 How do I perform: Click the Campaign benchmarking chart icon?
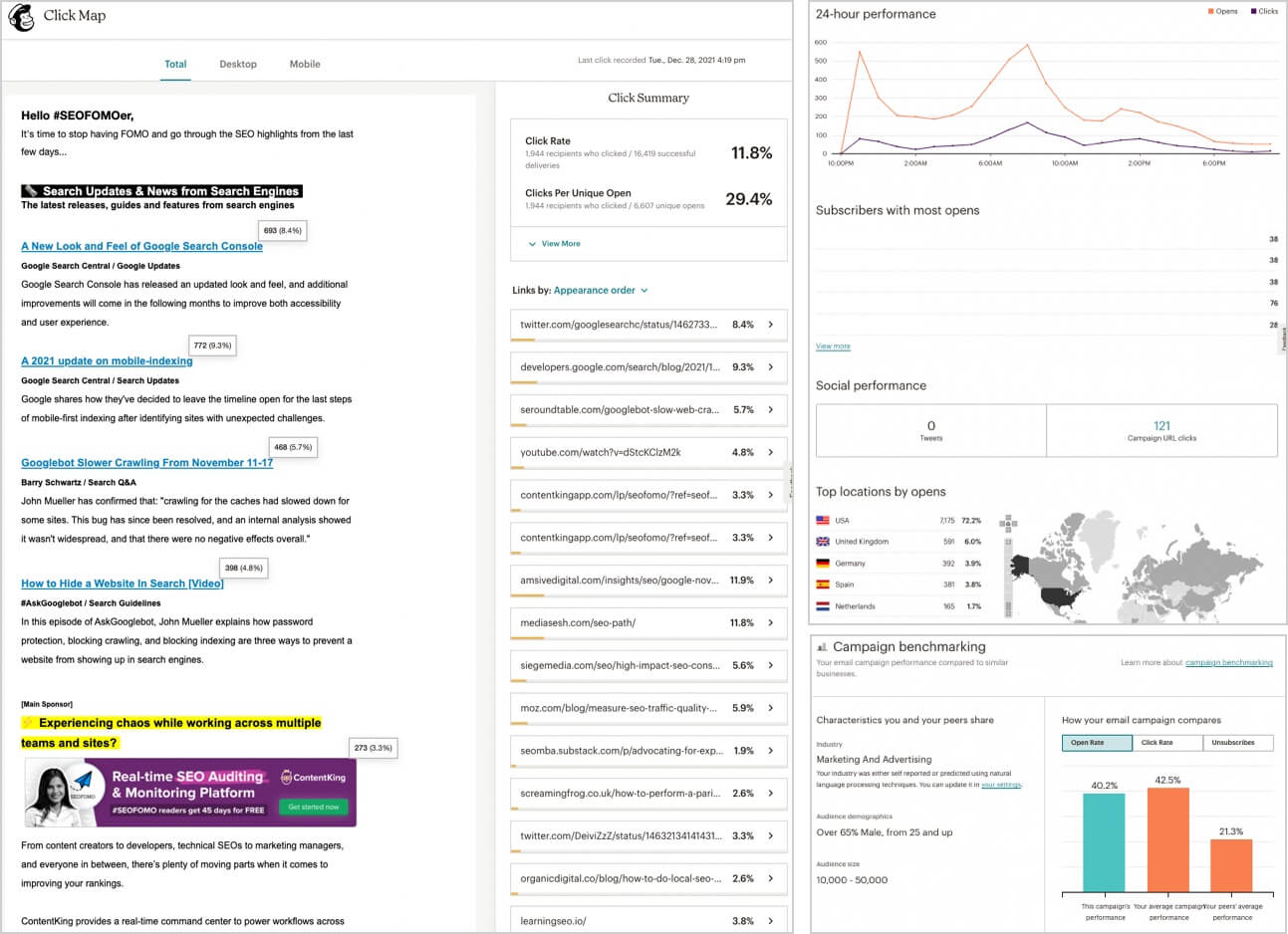pos(822,646)
